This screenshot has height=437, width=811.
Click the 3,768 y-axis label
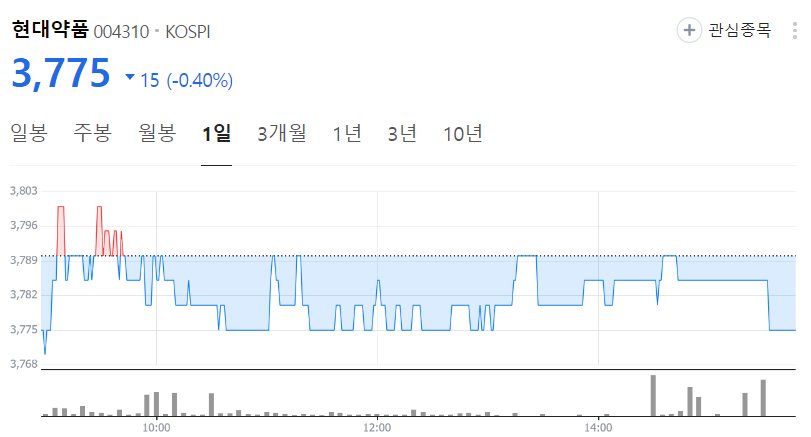click(24, 364)
